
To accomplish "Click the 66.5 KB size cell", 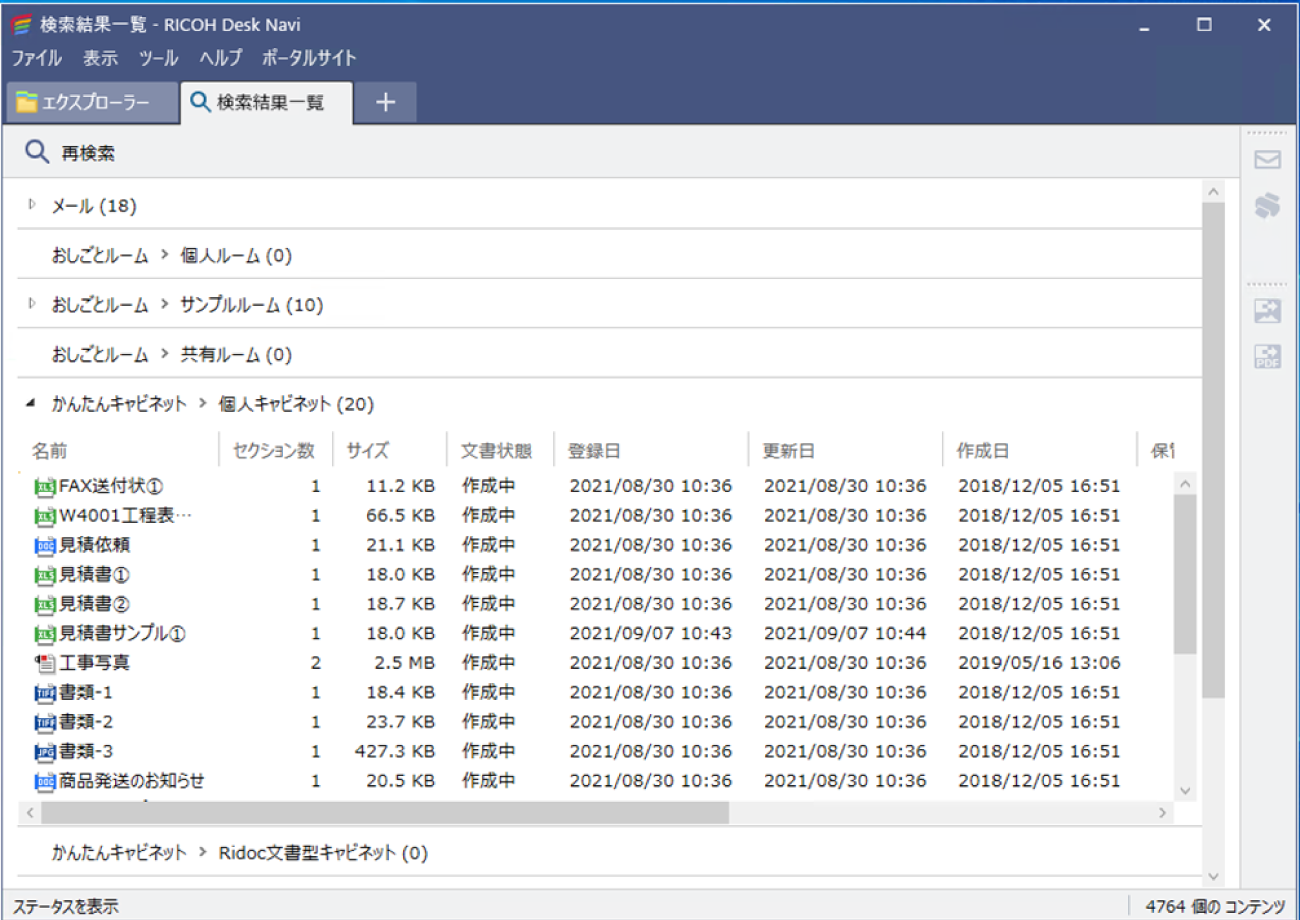I will (x=401, y=516).
